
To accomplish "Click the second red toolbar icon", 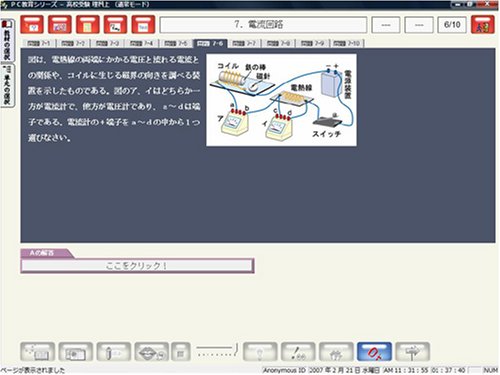I will point(60,24).
